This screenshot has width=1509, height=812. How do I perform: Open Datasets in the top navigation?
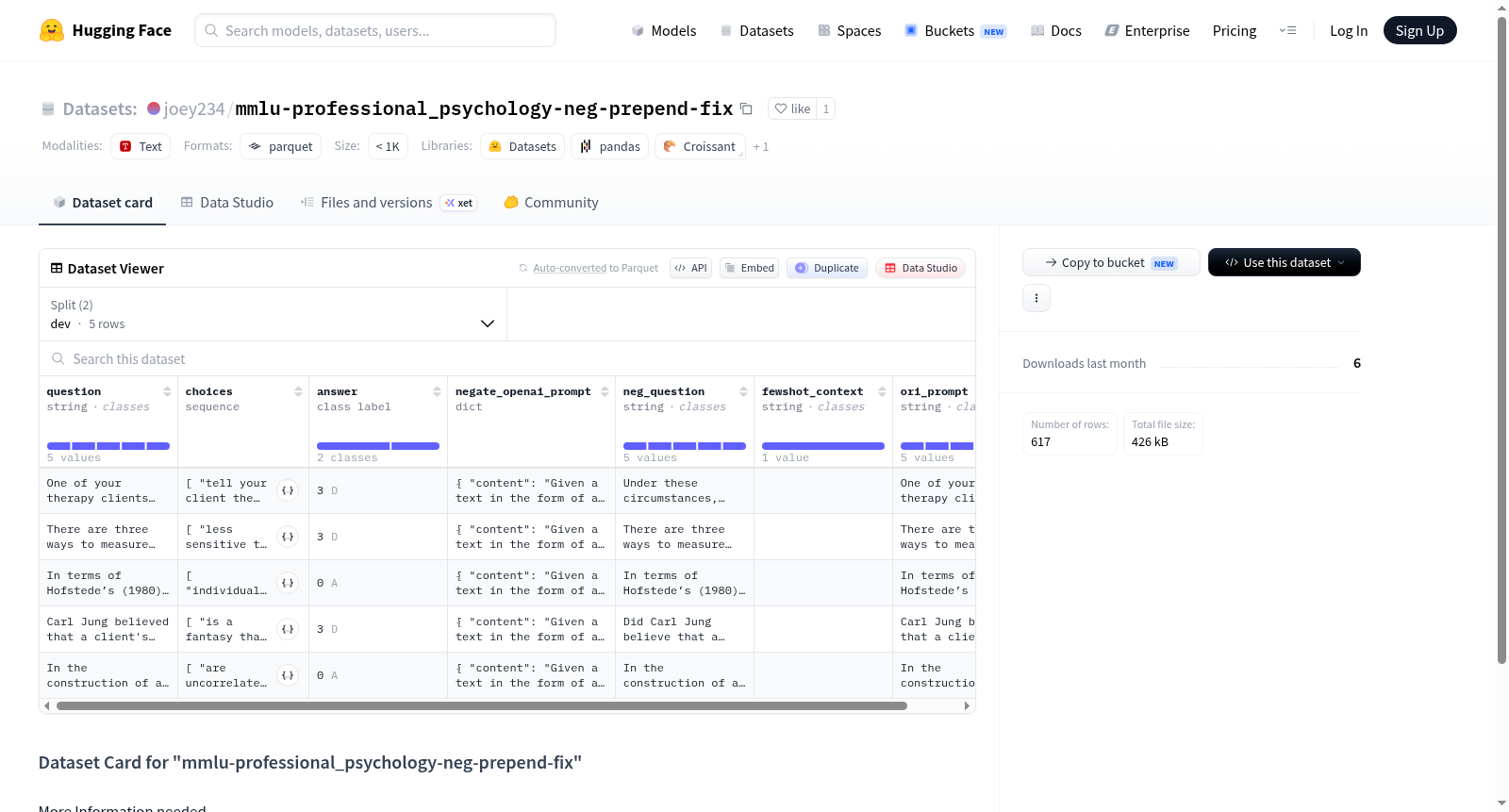click(x=756, y=30)
